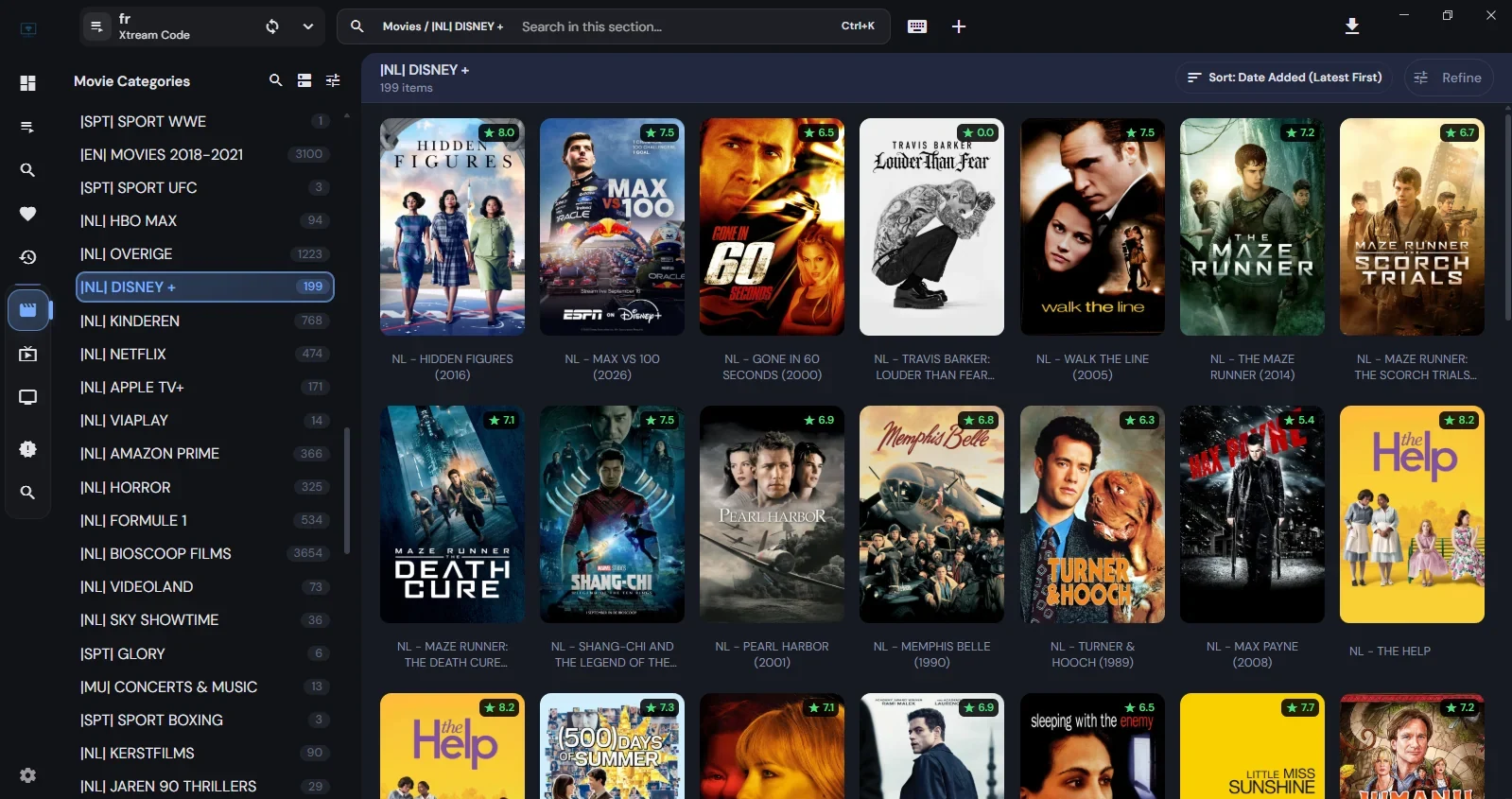Click the app logo icon top-left
This screenshot has width=1512, height=799.
[28, 28]
